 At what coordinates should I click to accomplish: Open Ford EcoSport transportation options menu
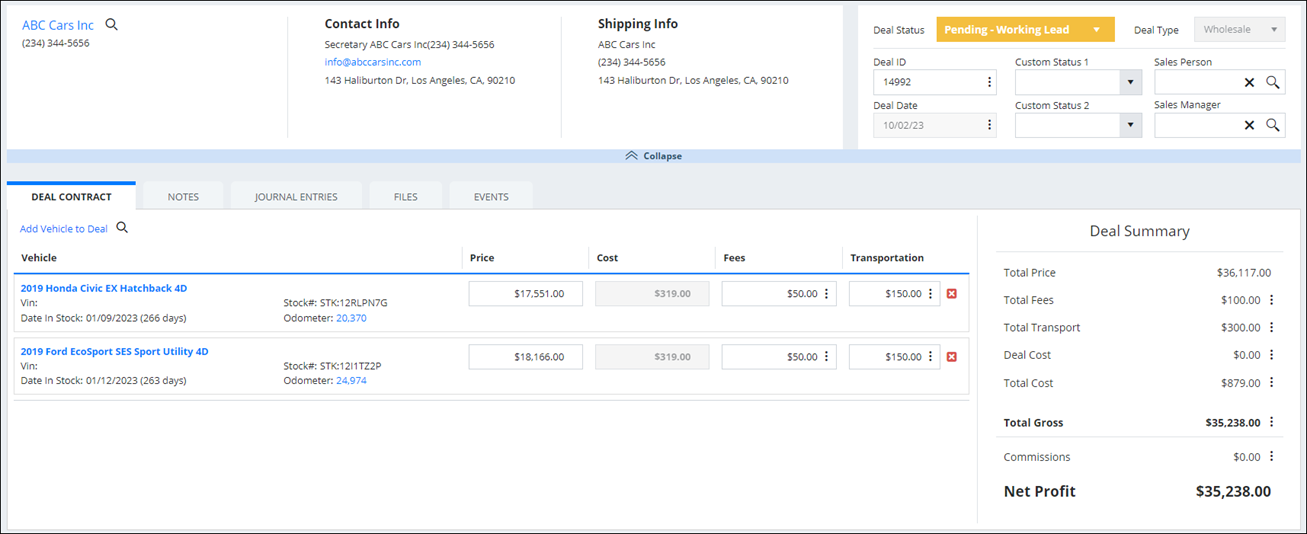931,356
